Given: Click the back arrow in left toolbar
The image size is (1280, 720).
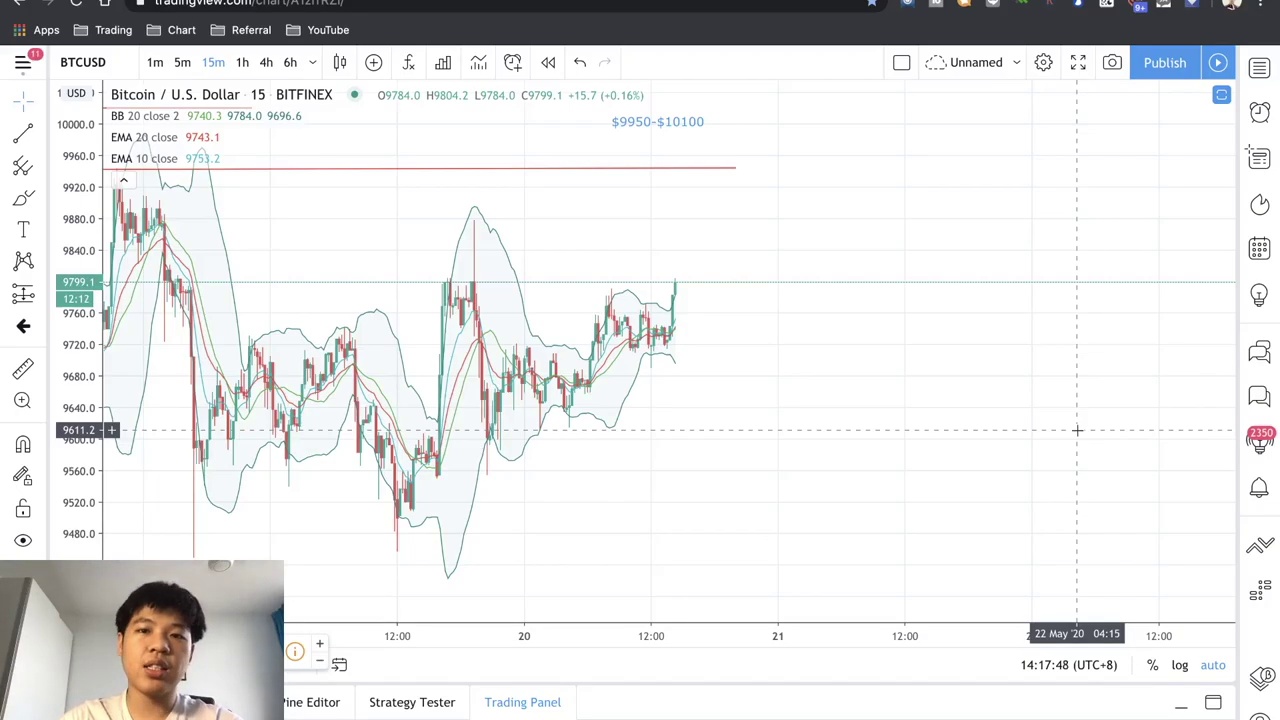Looking at the screenshot, I should coord(23,326).
